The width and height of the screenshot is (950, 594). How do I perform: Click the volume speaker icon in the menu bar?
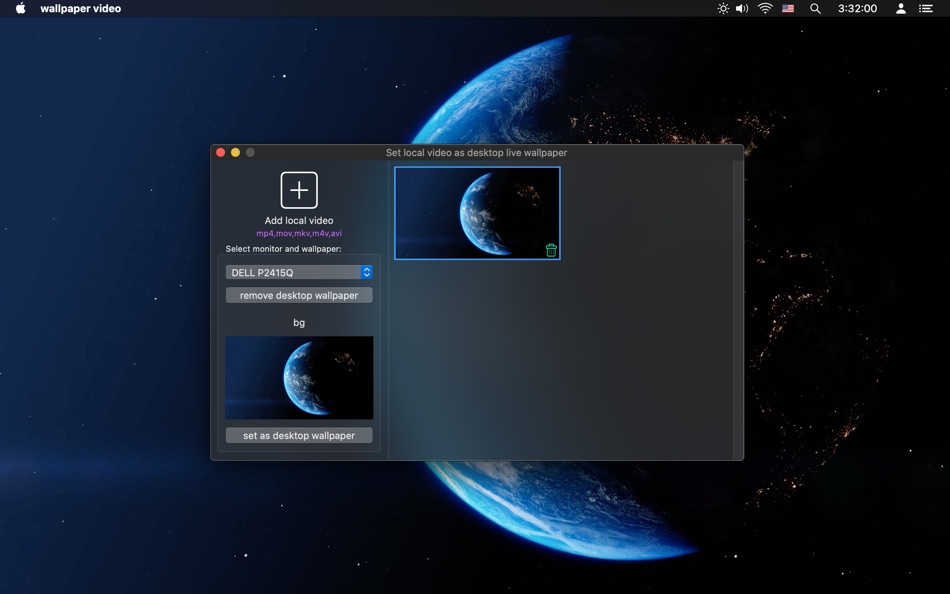pyautogui.click(x=742, y=8)
